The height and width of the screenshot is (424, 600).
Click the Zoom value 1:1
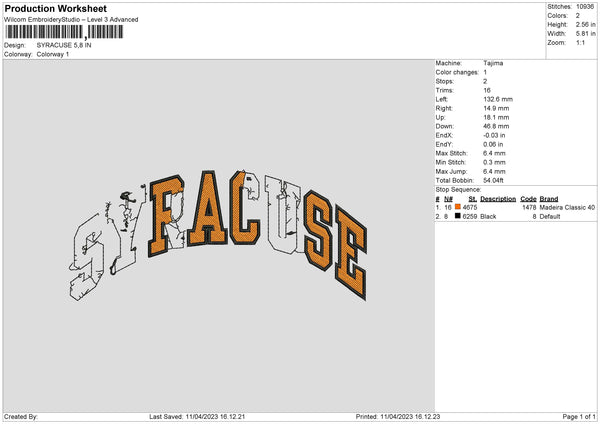(x=580, y=42)
